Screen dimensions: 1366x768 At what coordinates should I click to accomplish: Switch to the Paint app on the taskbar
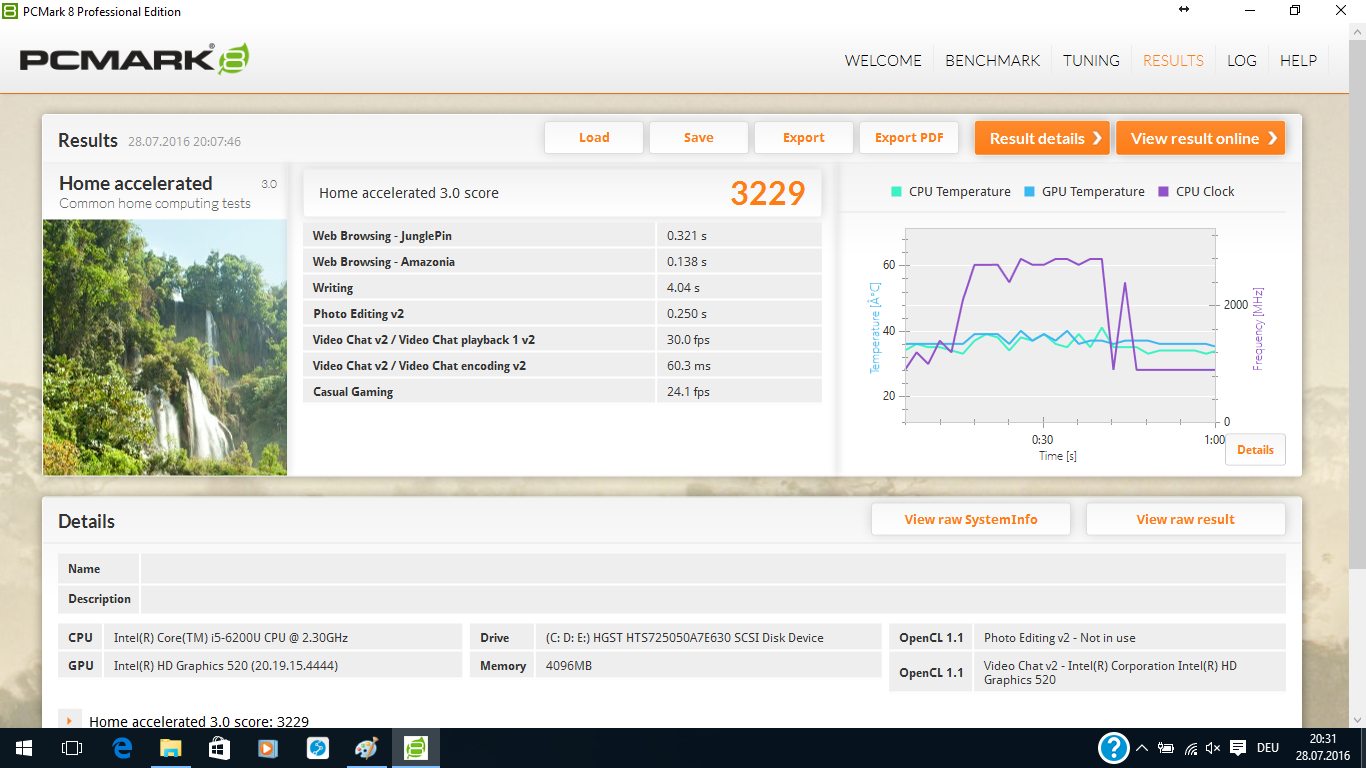click(366, 748)
